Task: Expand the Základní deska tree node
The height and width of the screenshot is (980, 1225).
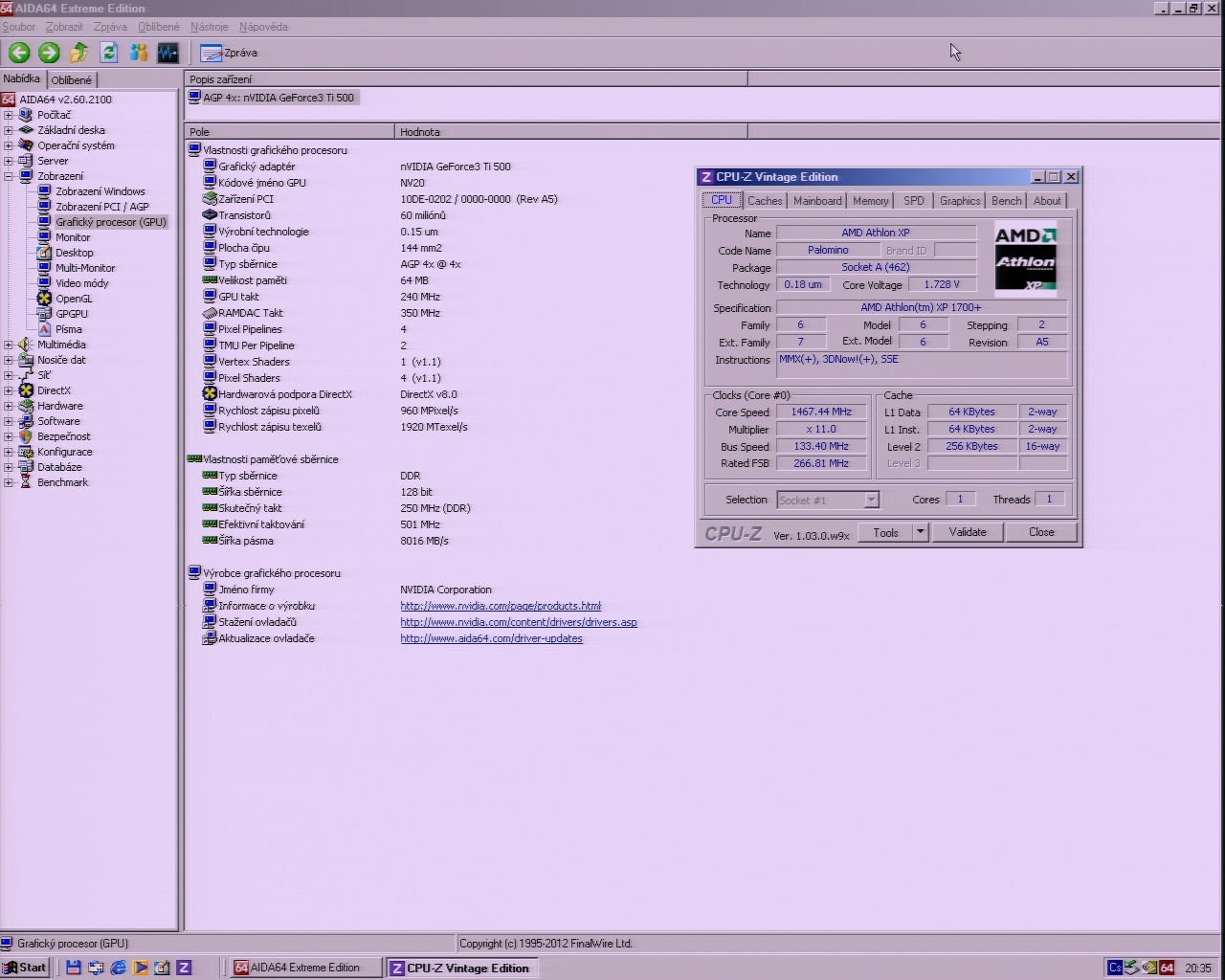Action: (x=9, y=130)
